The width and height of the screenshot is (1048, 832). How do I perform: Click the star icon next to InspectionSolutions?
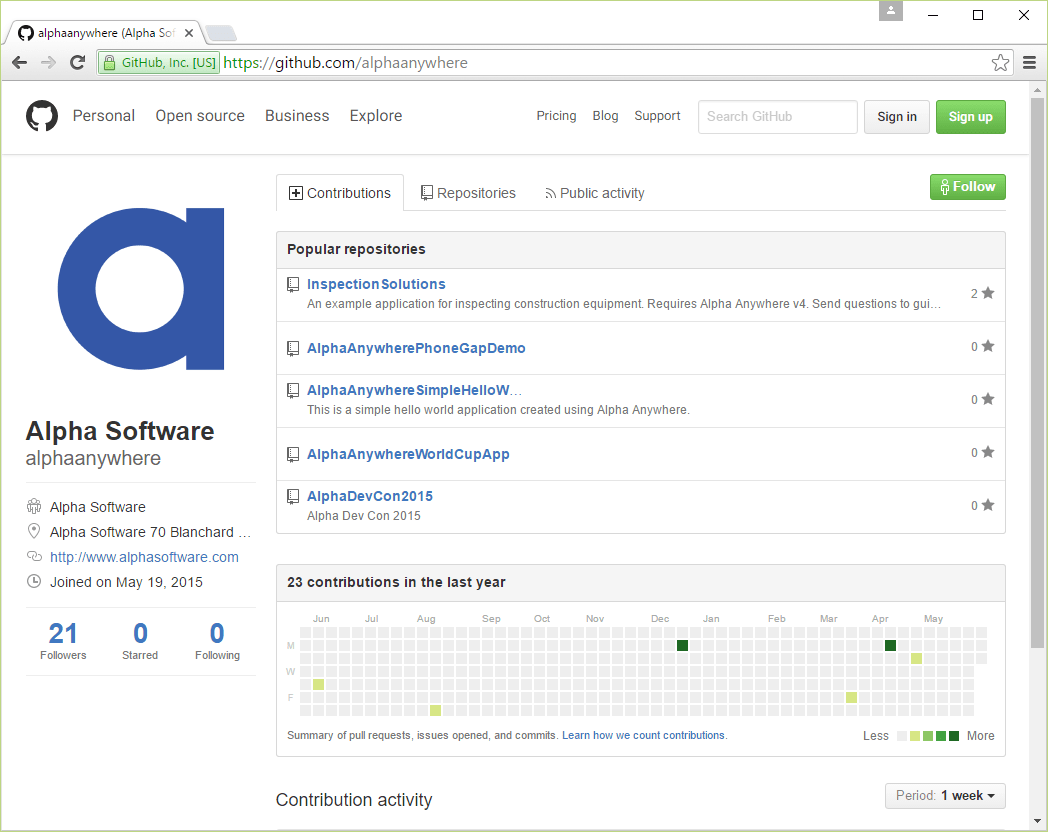(x=987, y=293)
